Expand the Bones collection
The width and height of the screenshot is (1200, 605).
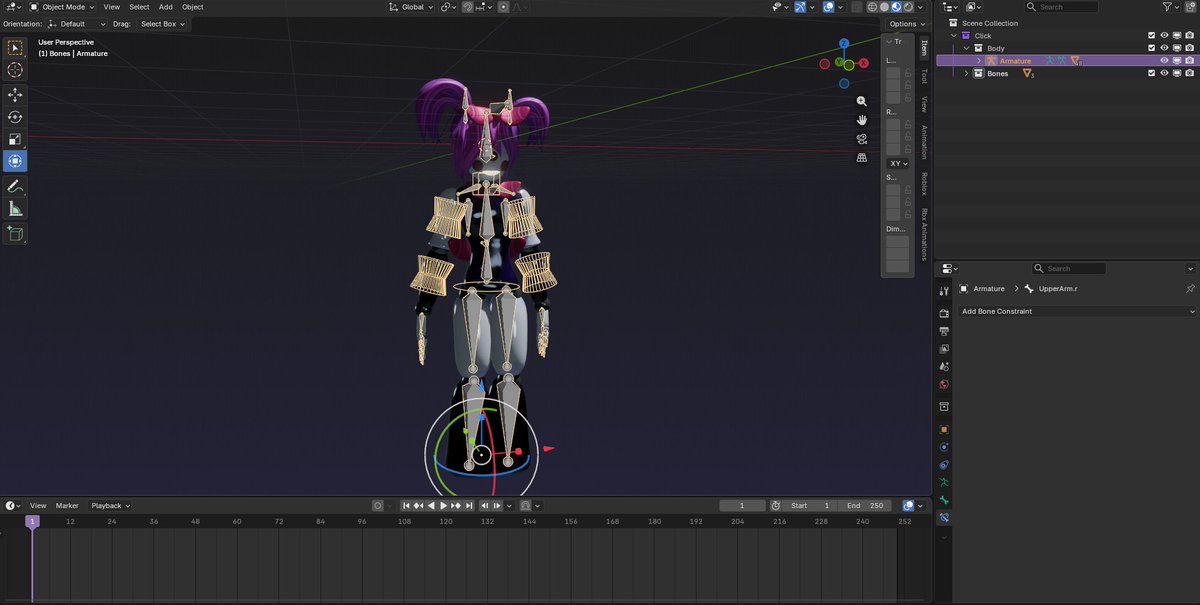967,73
